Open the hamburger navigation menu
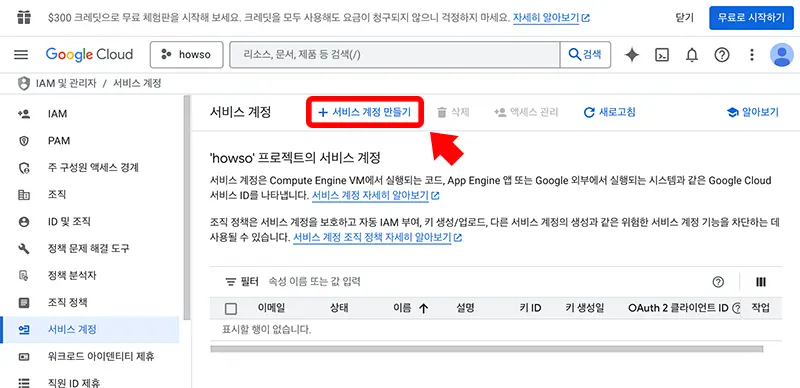This screenshot has height=388, width=800. click(x=21, y=55)
